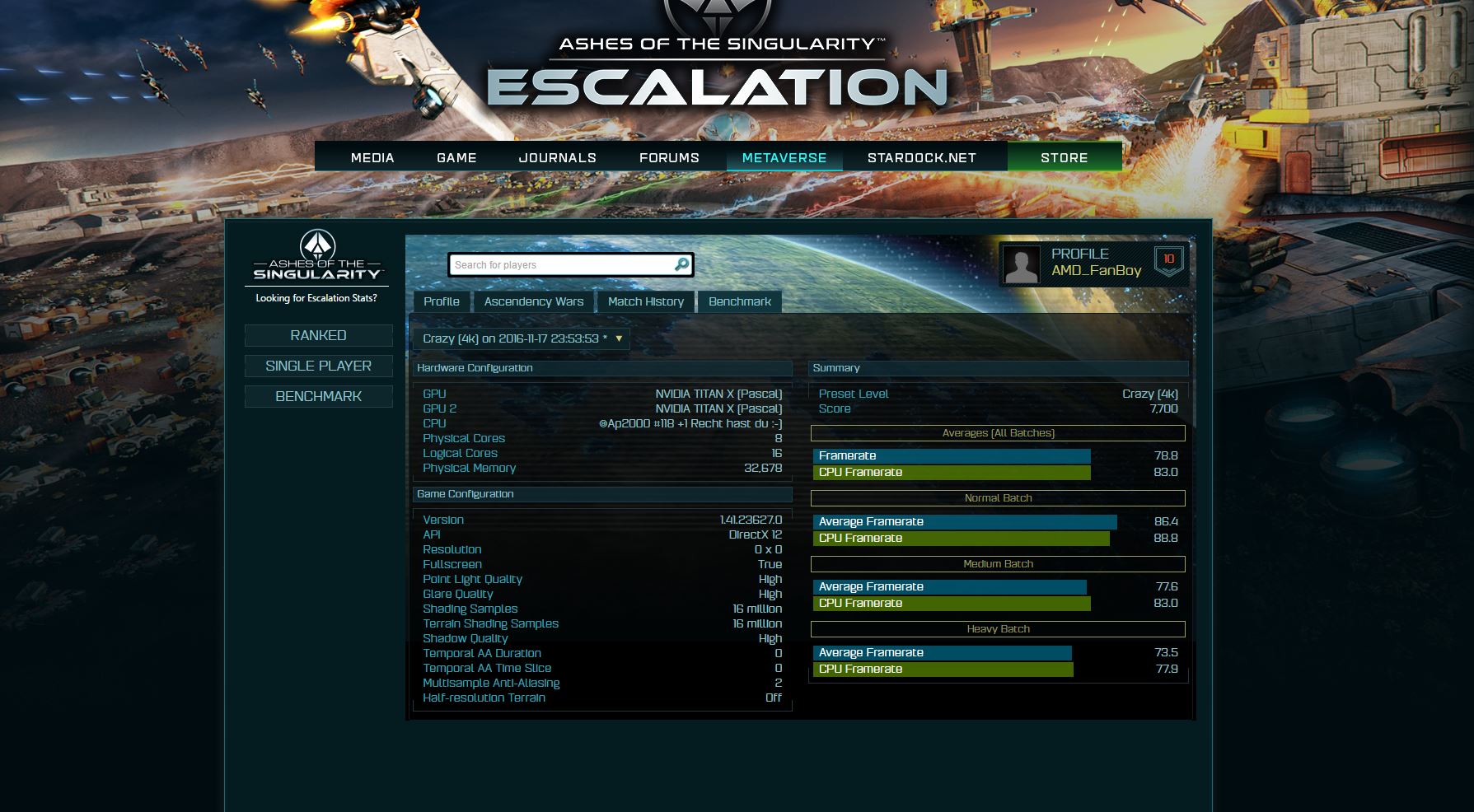The image size is (1474, 812).
Task: Click the Normal Batch heading
Action: 998,498
